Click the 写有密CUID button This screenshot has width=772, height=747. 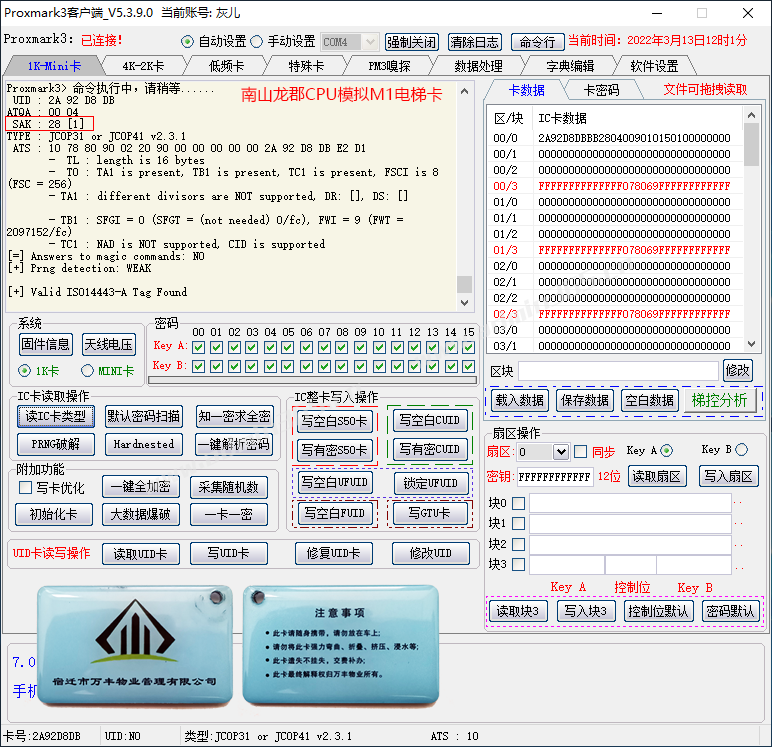coord(429,449)
